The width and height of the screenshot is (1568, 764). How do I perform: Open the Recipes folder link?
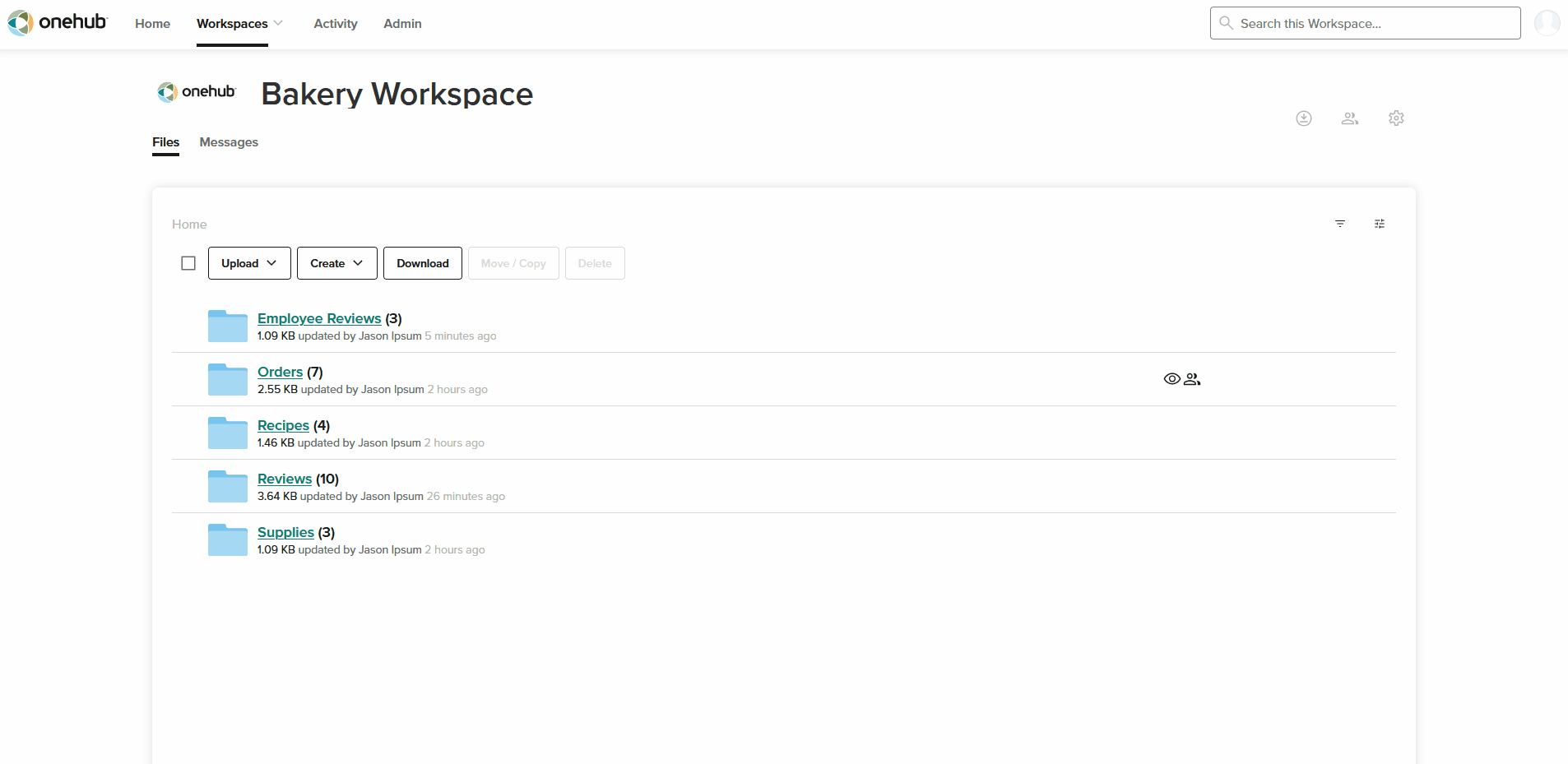[283, 425]
